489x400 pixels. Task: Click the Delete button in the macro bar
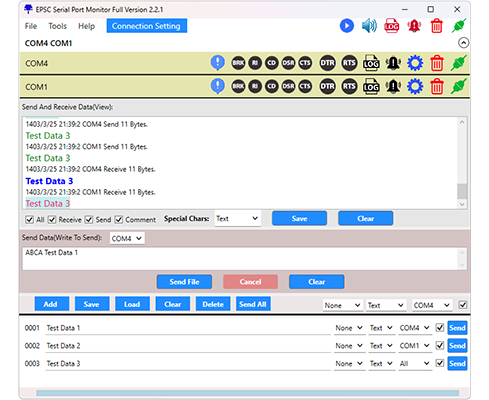pos(213,304)
